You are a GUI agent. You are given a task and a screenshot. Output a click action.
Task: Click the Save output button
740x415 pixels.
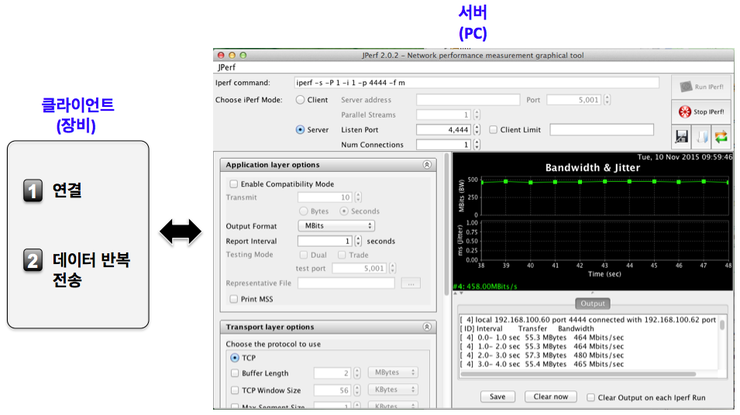click(x=497, y=396)
